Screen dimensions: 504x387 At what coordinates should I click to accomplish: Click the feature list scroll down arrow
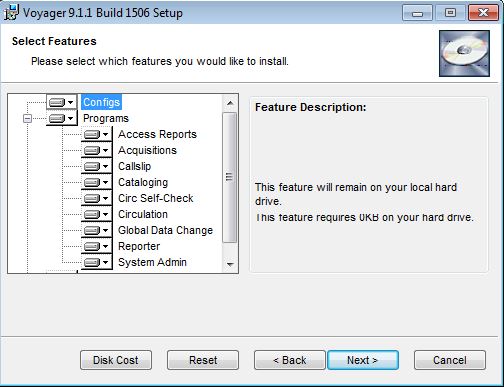(x=230, y=264)
